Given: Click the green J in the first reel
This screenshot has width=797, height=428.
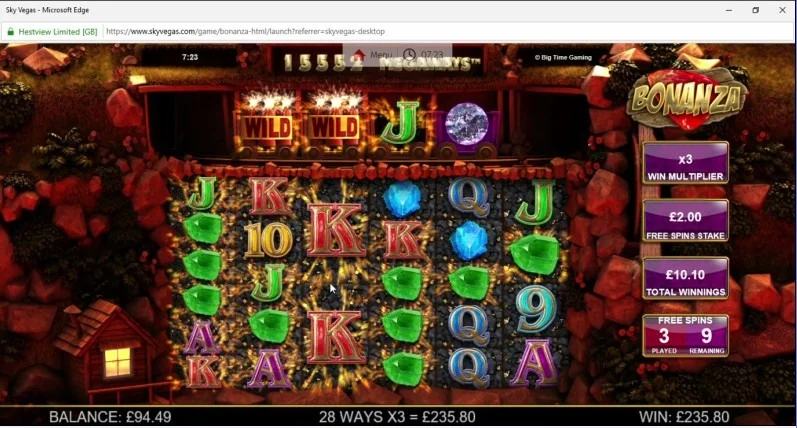Looking at the screenshot, I should (x=202, y=193).
